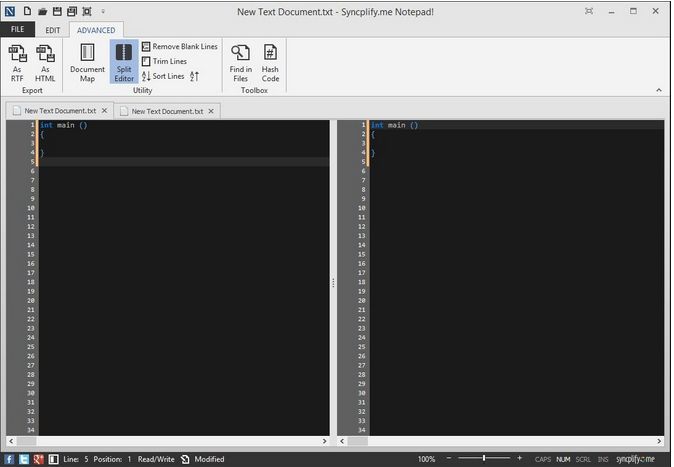Viewport: 674px width, 467px height.
Task: Click the splitter grip between editor panes
Action: (333, 283)
